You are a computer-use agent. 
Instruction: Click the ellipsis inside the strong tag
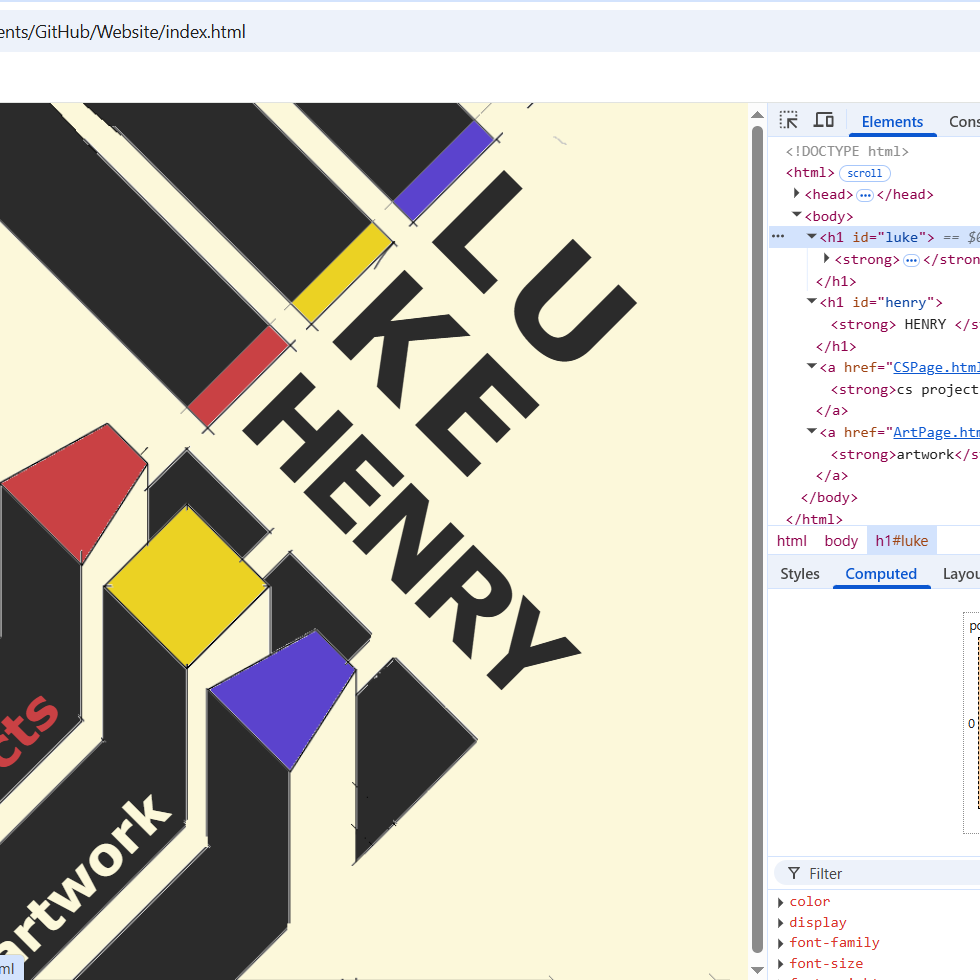pyautogui.click(x=911, y=260)
